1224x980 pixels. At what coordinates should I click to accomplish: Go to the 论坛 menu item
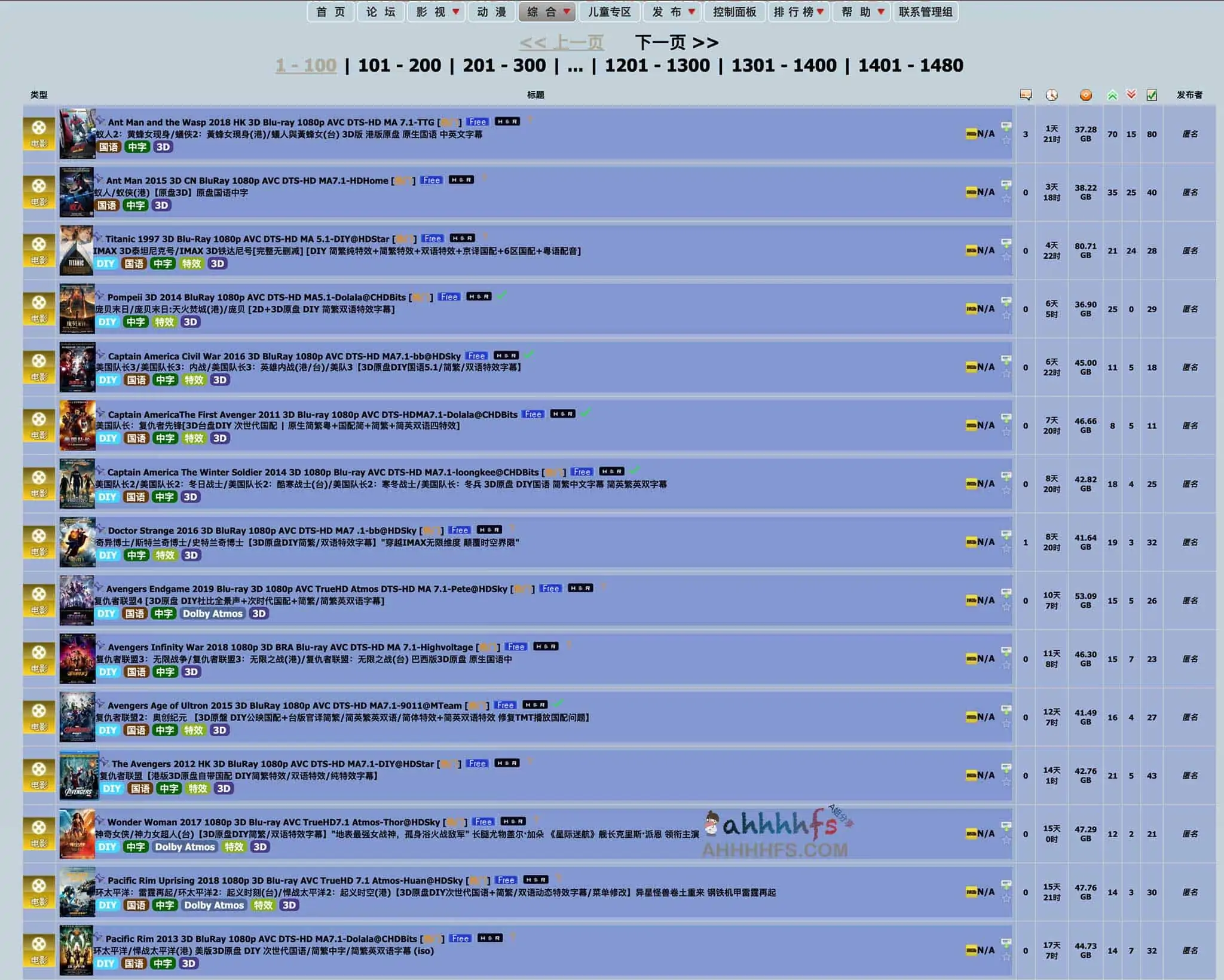coord(381,12)
